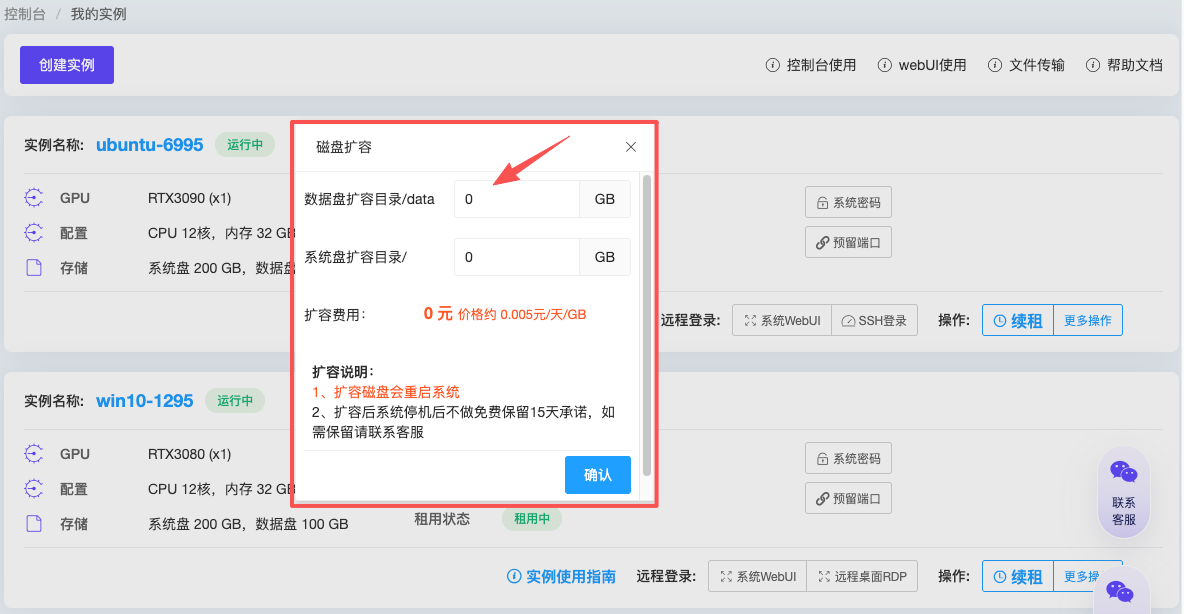This screenshot has height=614, width=1184.
Task: Click the 联系客服 chat icon
Action: pyautogui.click(x=1124, y=492)
